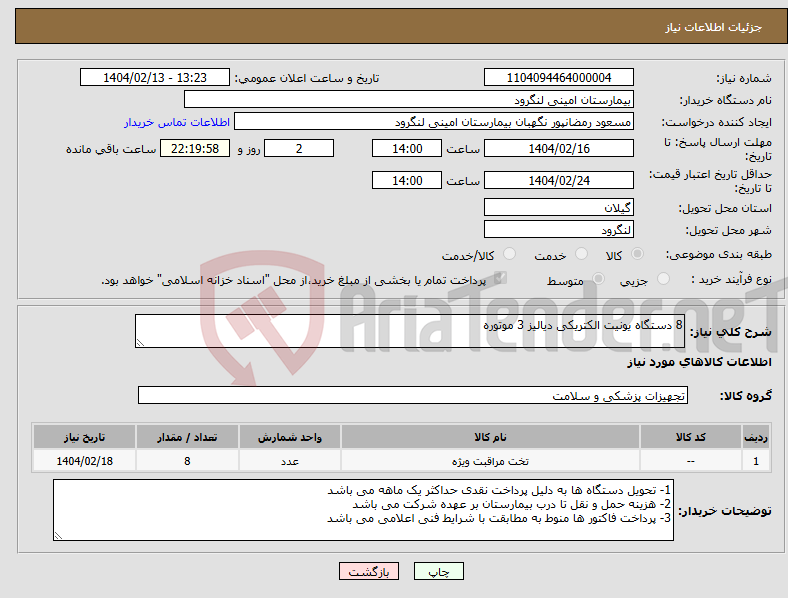Click the need date cell 1404/02/18
This screenshot has width=788, height=598.
click(84, 461)
